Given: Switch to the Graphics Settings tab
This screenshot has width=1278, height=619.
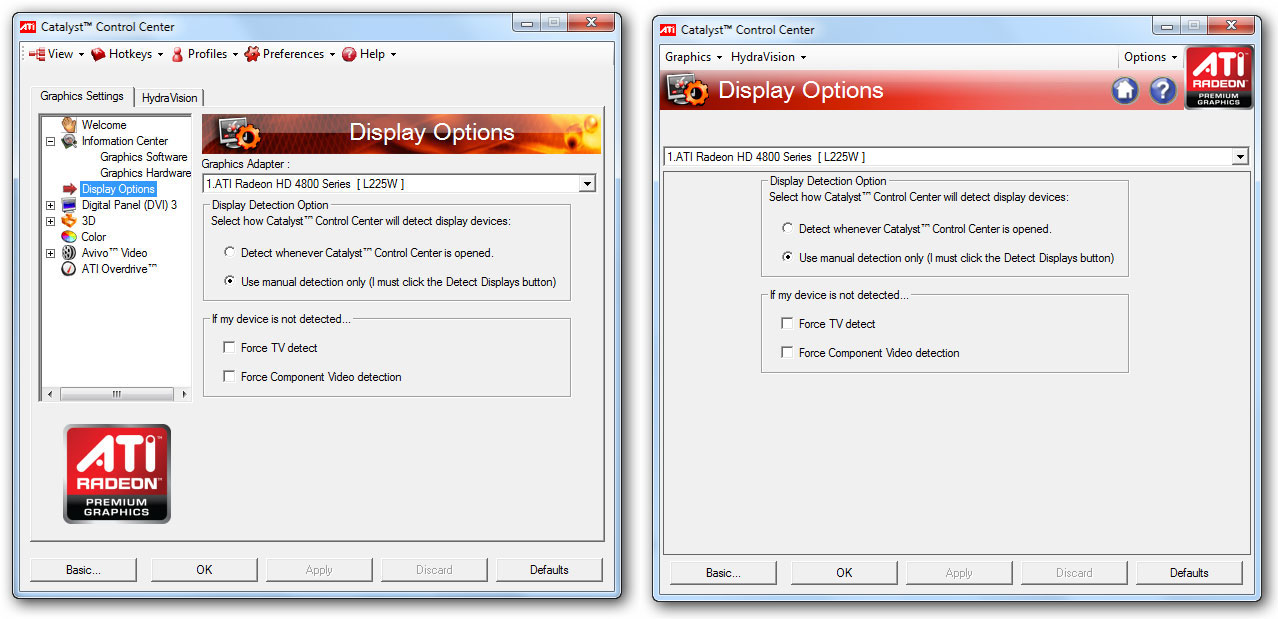Looking at the screenshot, I should coord(82,96).
